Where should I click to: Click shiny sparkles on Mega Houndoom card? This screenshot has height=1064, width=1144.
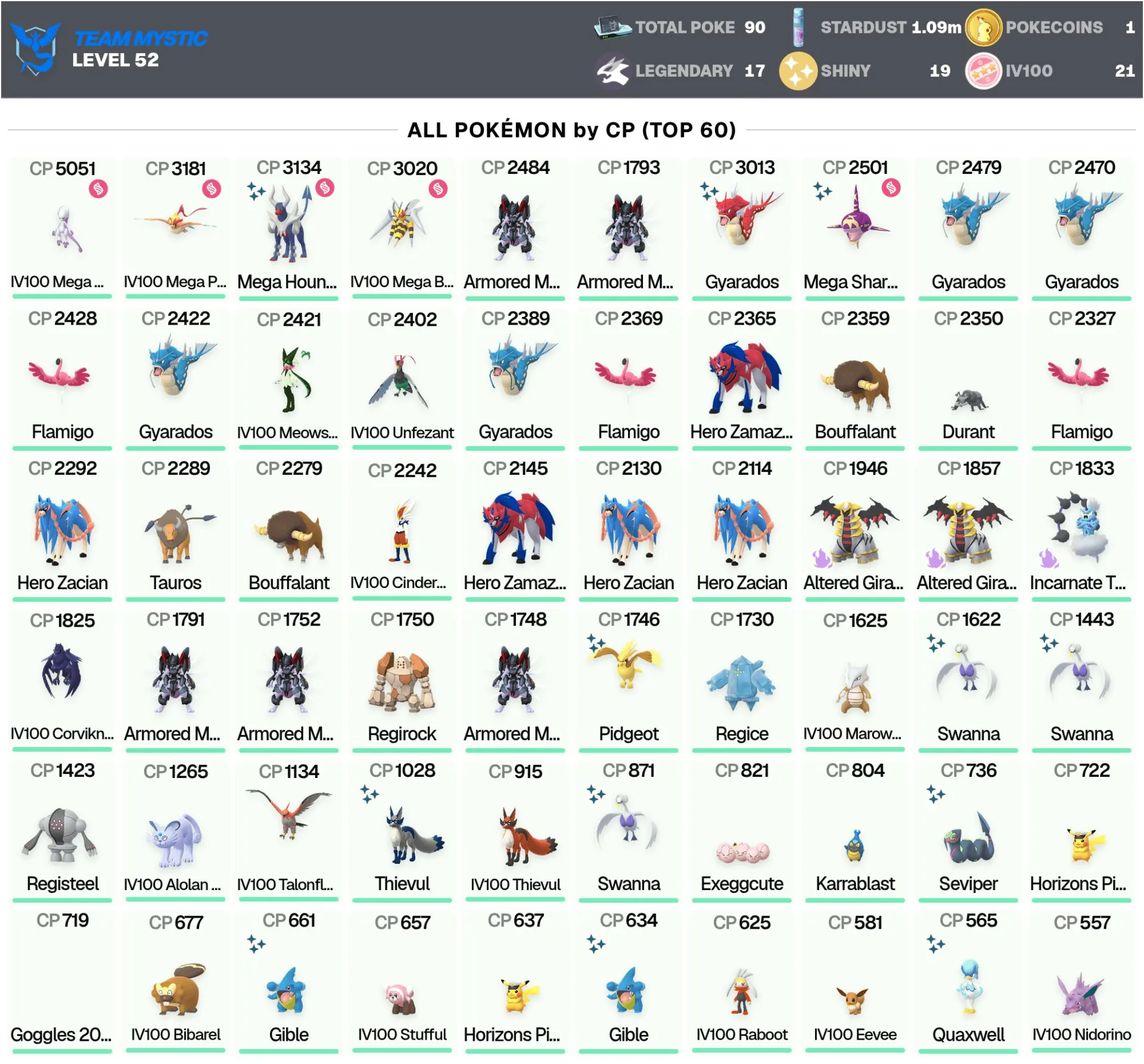tap(256, 191)
